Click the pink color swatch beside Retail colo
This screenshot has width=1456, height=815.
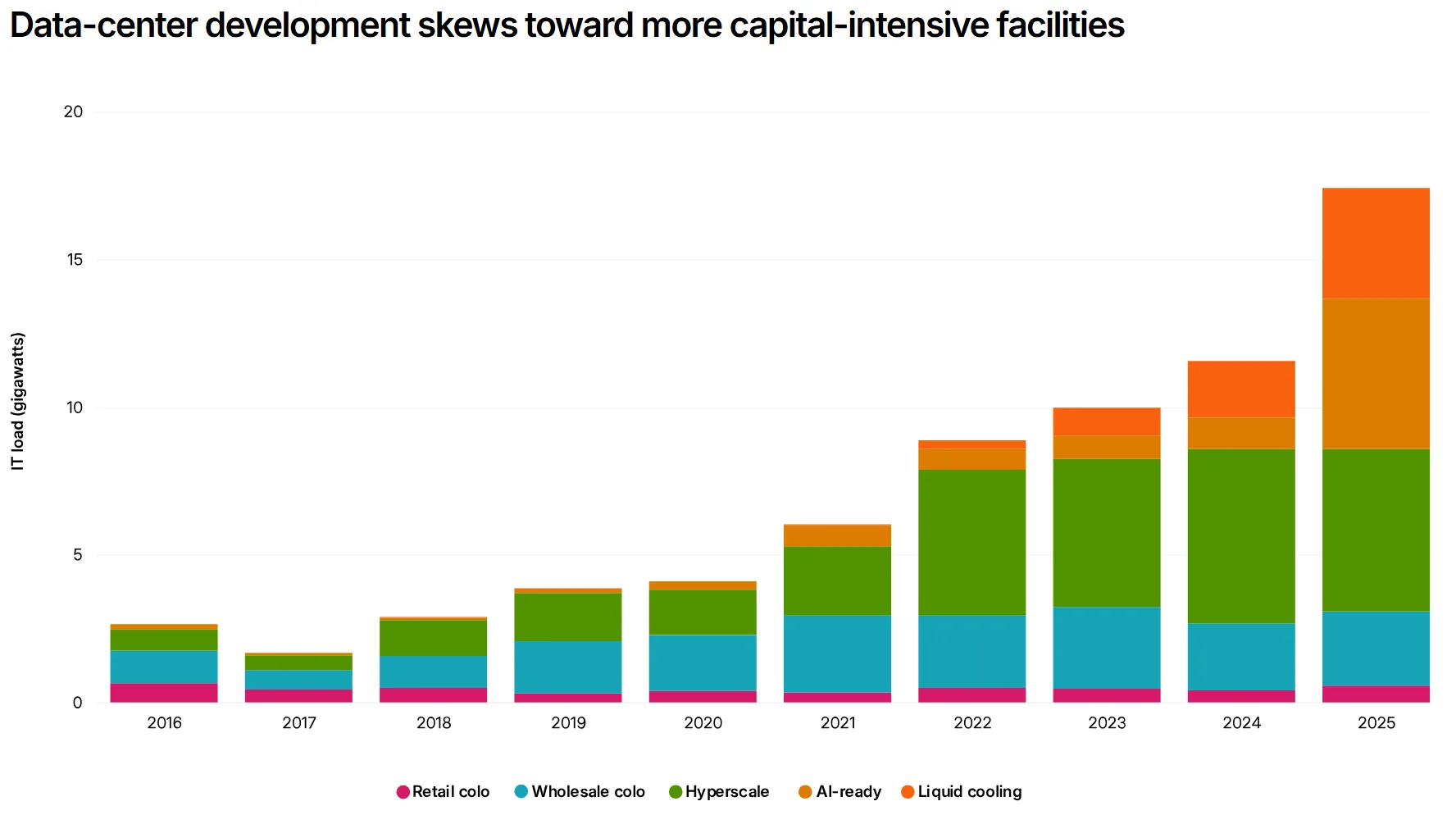pos(401,791)
